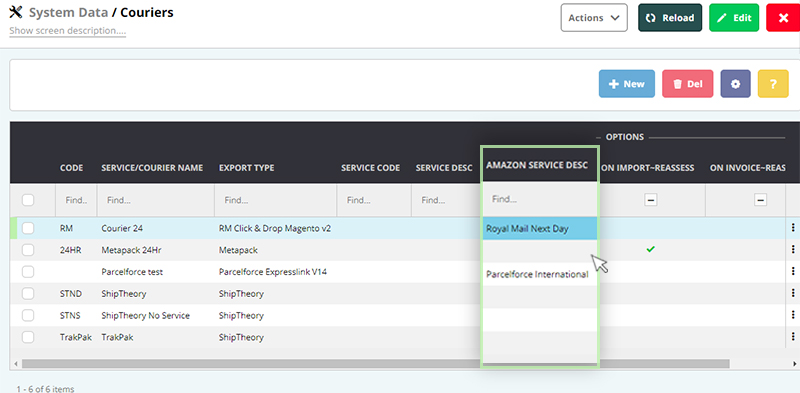Open row menu for STND ShipTheory
The width and height of the screenshot is (800, 393).
[x=793, y=293]
